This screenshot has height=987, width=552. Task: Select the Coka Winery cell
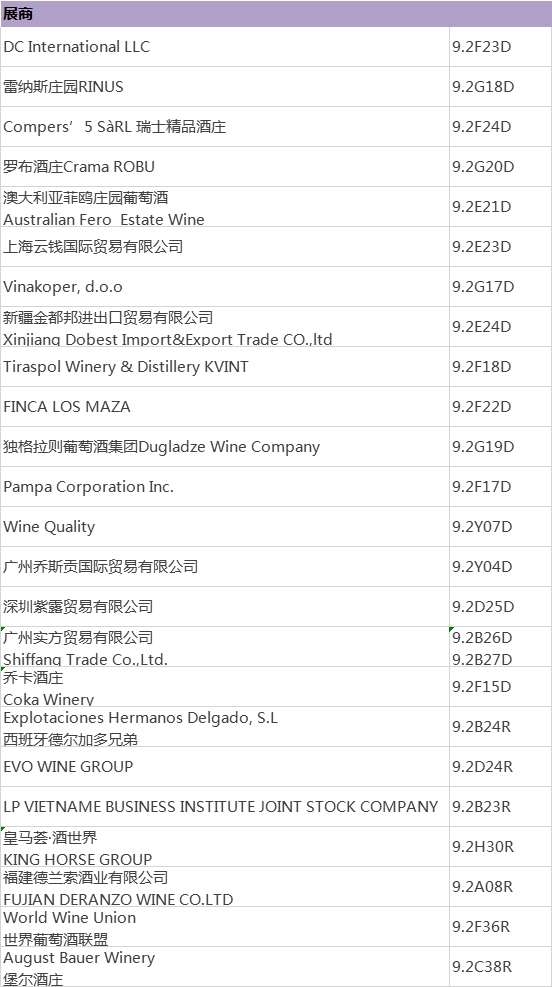pyautogui.click(x=225, y=687)
